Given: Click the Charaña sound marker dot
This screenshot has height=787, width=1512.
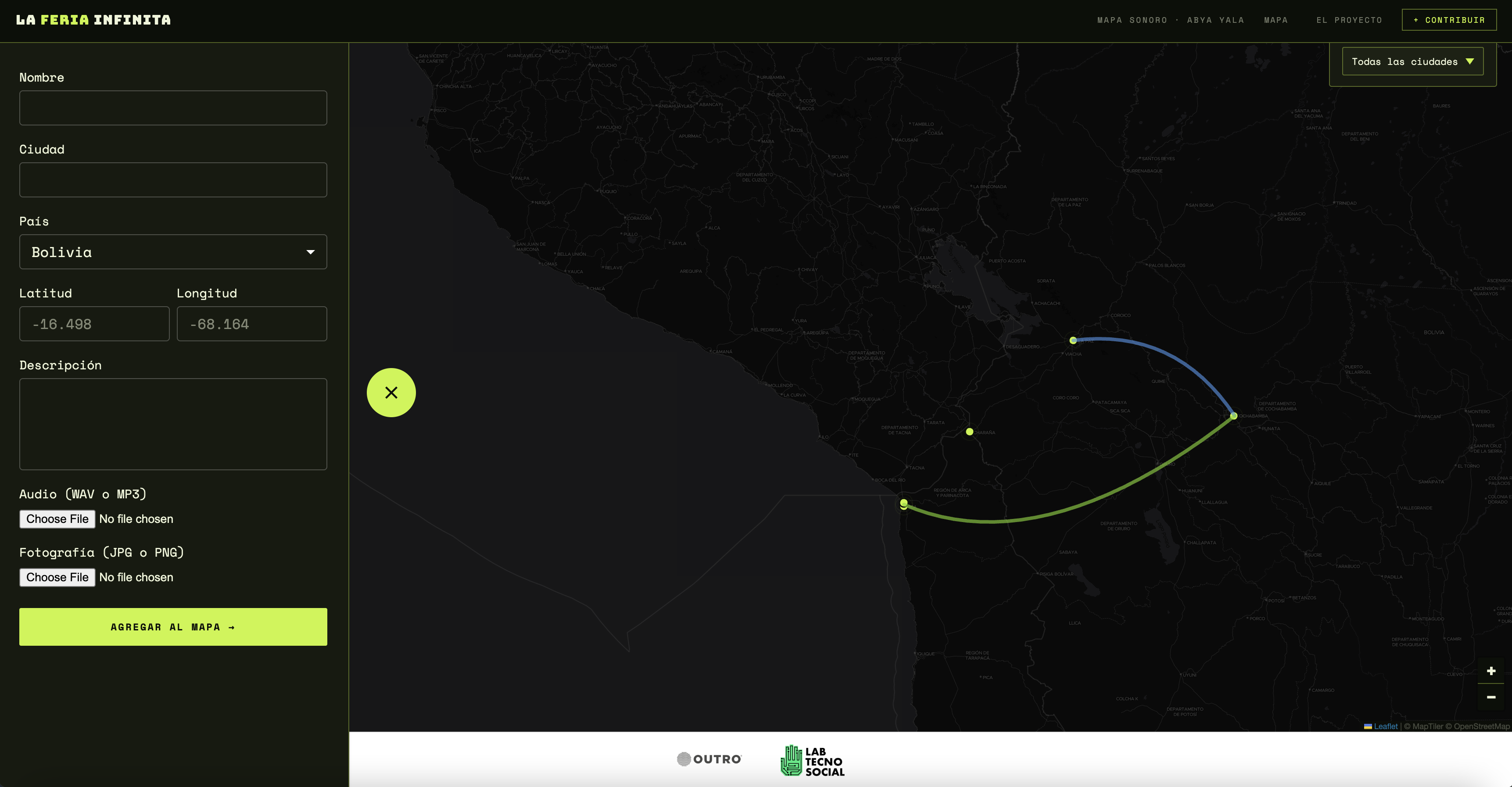Looking at the screenshot, I should coord(970,432).
